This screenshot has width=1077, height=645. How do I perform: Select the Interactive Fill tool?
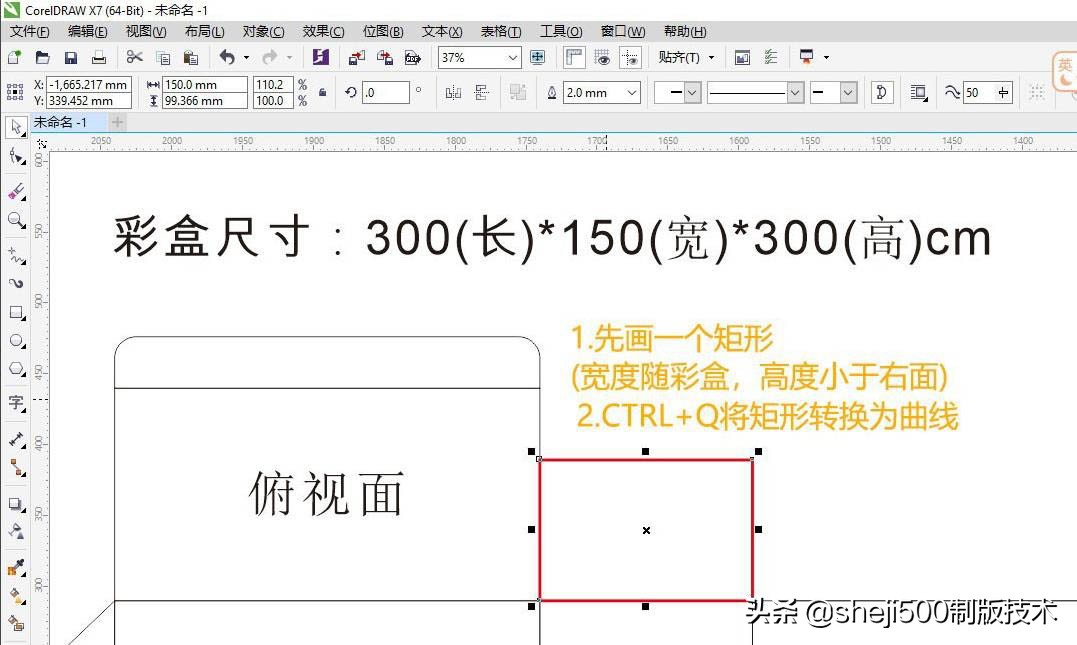click(16, 596)
